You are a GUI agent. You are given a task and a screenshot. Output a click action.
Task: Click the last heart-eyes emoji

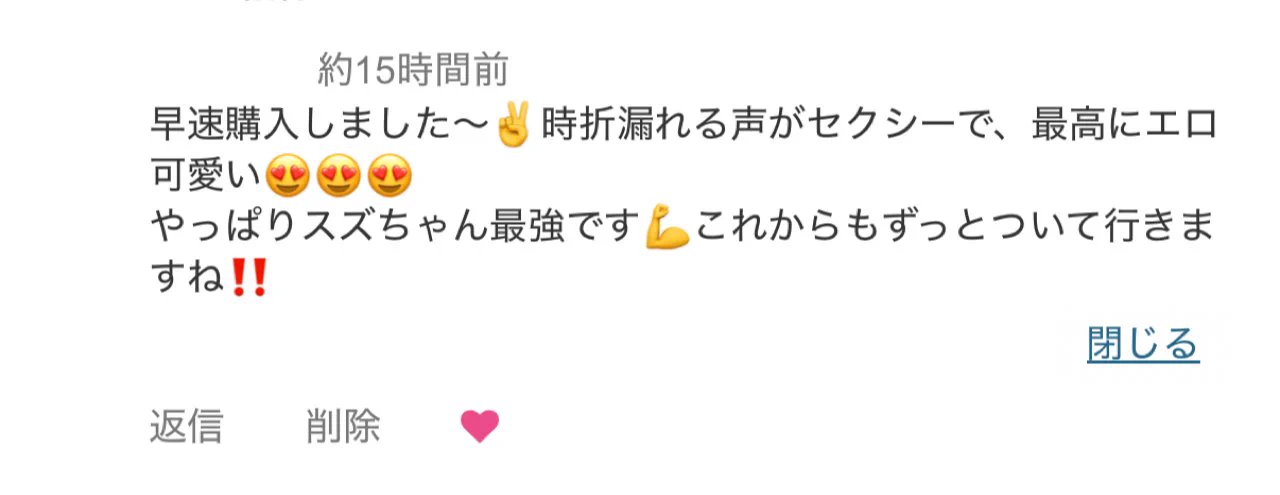(390, 179)
